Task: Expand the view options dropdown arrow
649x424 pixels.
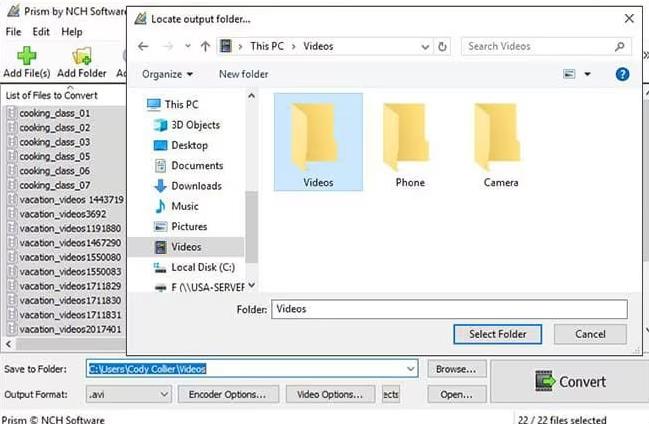Action: (587, 75)
